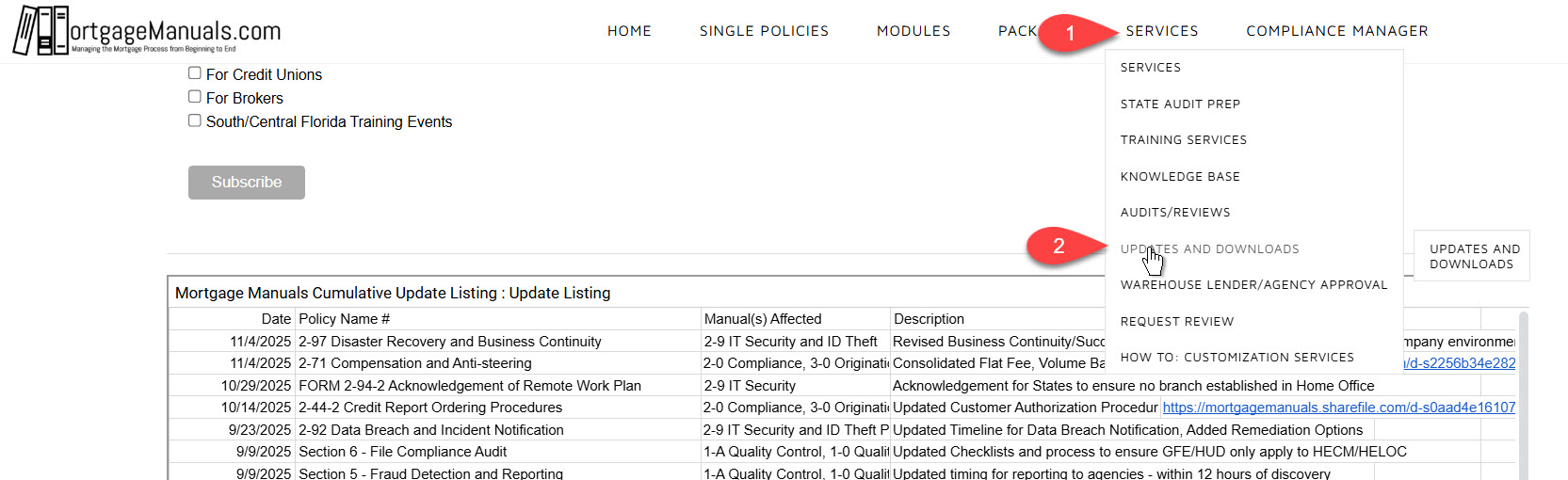Open the Services top menu
This screenshot has width=1568, height=480.
(x=1161, y=31)
